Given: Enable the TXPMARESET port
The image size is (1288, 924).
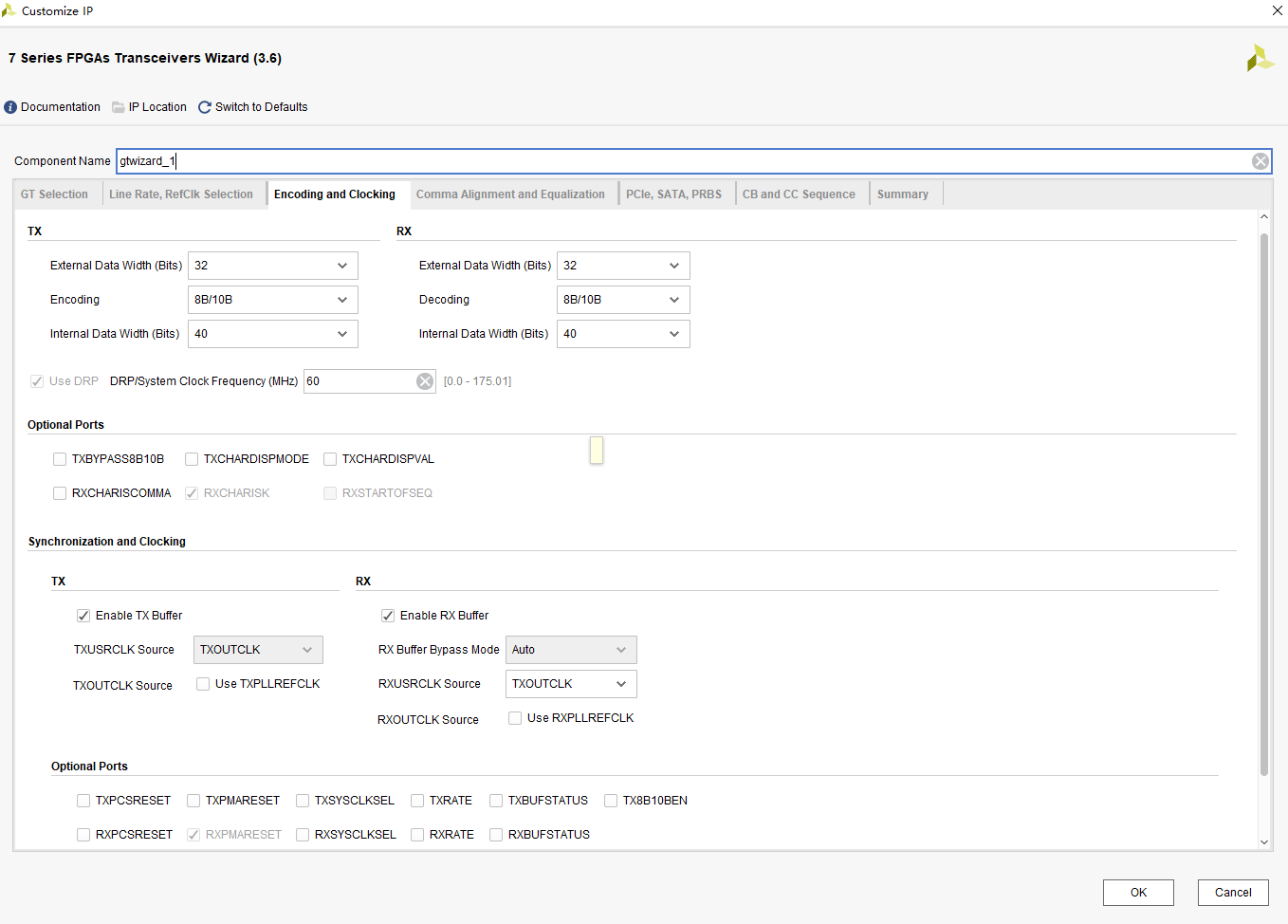Looking at the screenshot, I should pyautogui.click(x=193, y=801).
